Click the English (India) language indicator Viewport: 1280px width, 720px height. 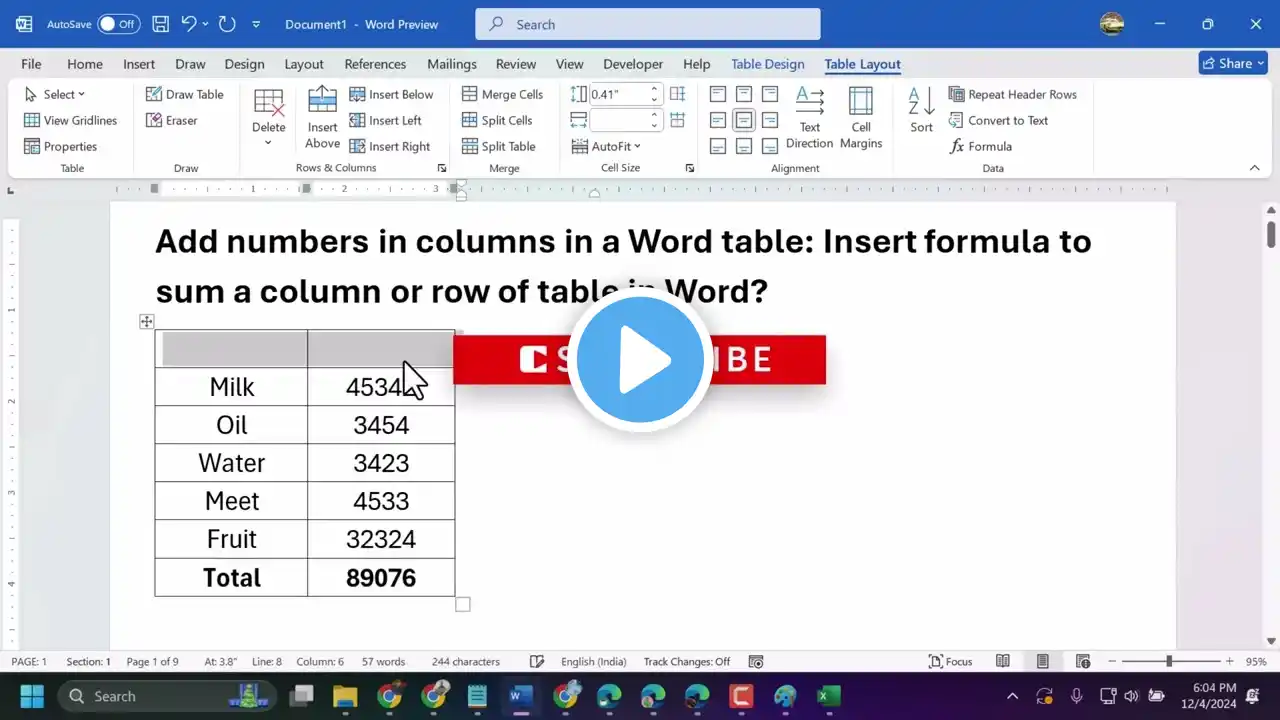coord(594,662)
